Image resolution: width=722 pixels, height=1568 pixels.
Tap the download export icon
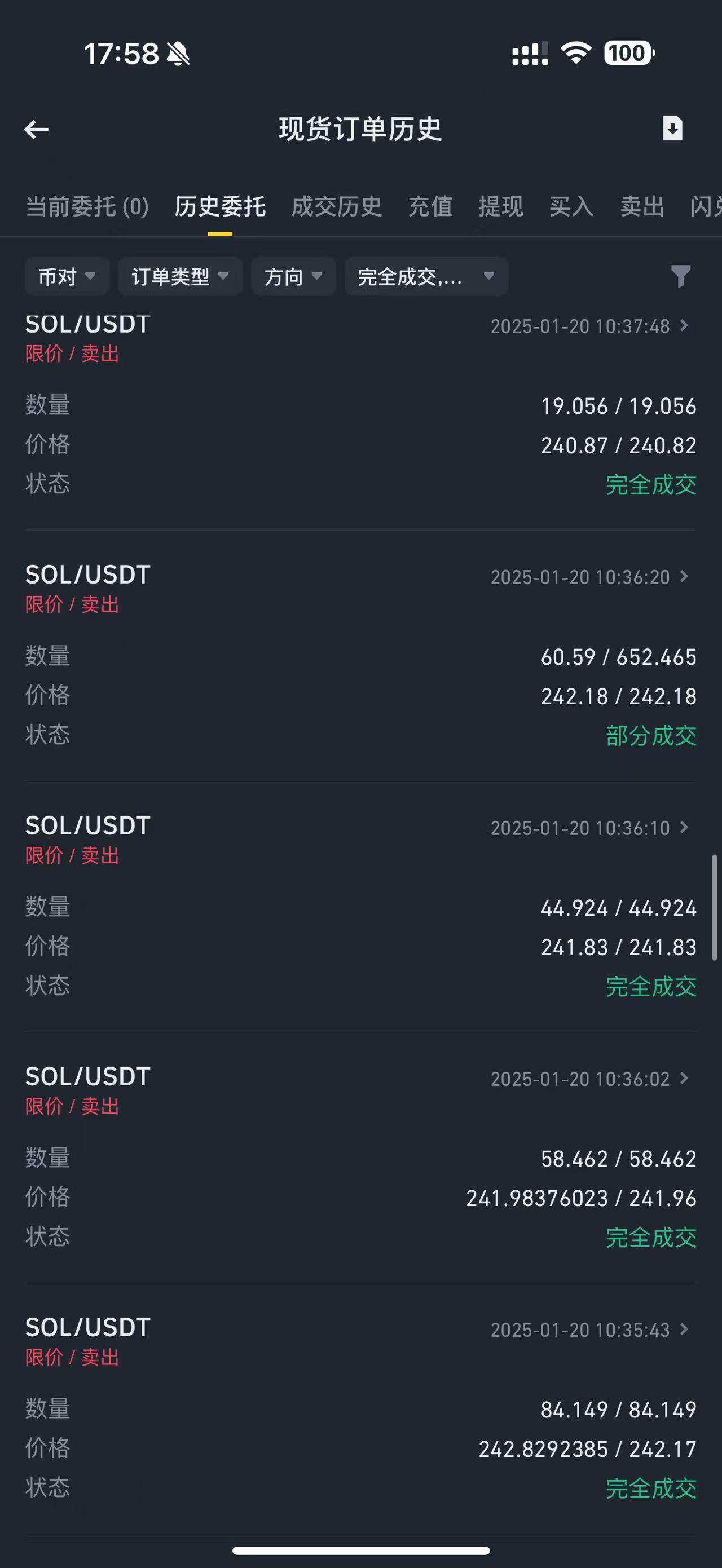coord(672,129)
